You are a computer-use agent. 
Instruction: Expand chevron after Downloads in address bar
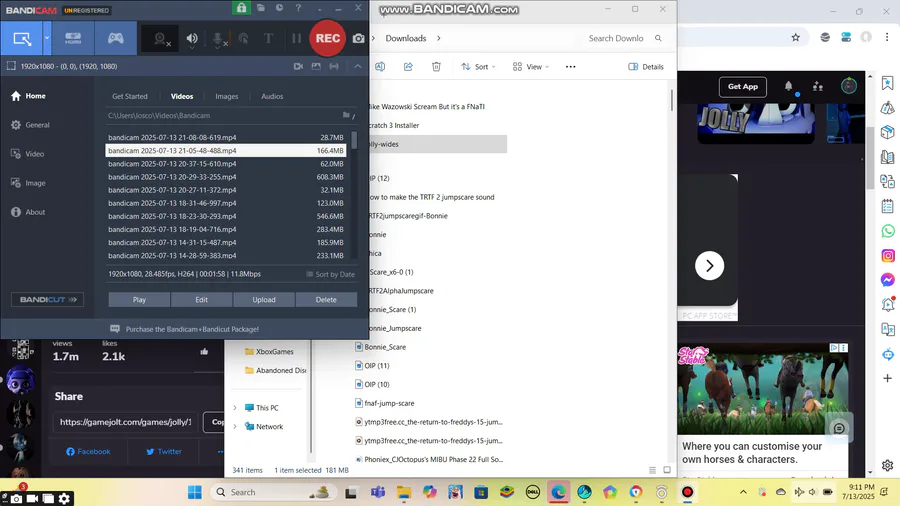pos(439,38)
